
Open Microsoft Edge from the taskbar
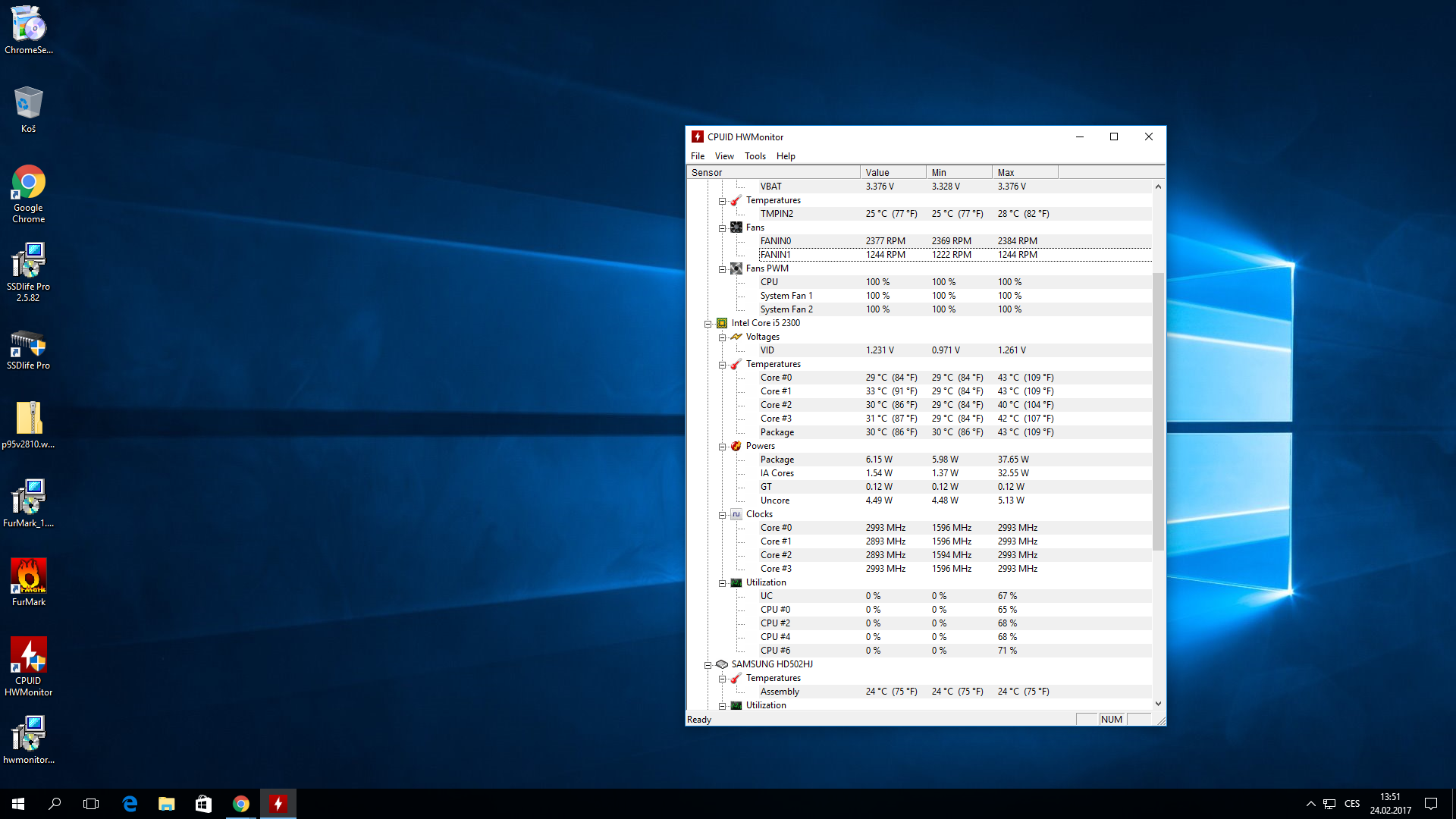[130, 804]
